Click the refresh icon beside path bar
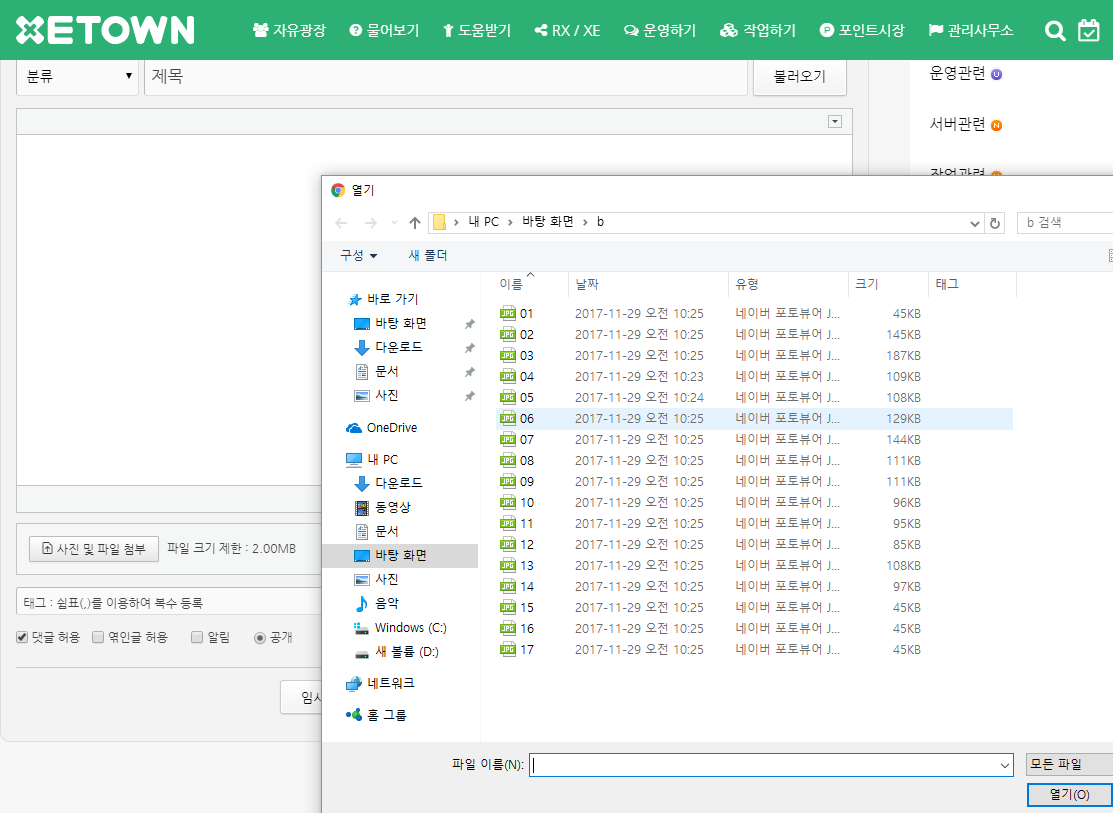 (x=994, y=223)
